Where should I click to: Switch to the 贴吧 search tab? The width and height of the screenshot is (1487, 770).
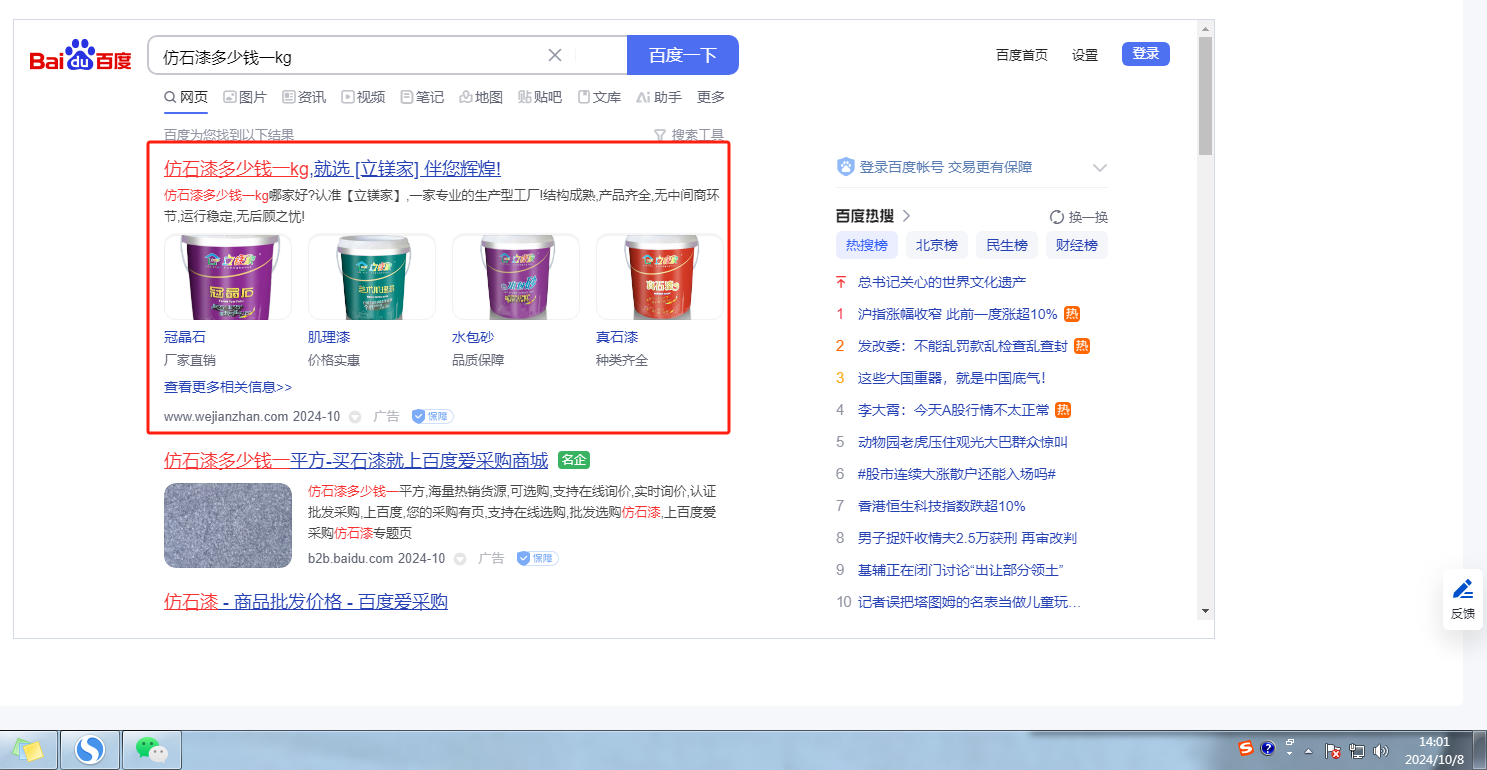point(540,97)
